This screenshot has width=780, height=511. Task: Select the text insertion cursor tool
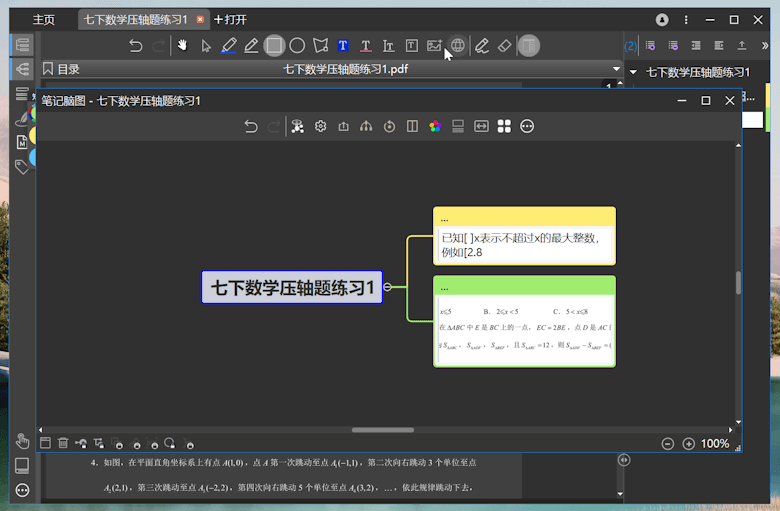(389, 46)
